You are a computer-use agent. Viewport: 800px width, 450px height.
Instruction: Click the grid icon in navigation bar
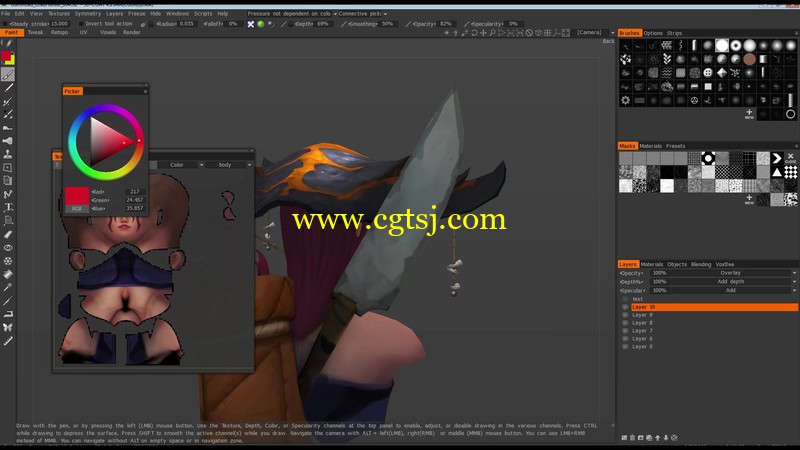[x=547, y=33]
